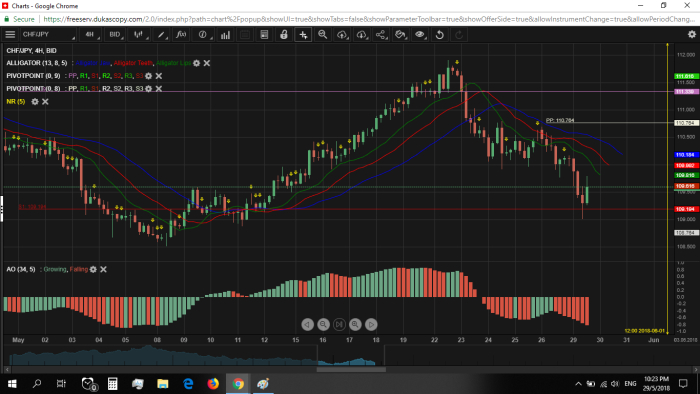The image size is (700, 394).
Task: Open AO indicator settings gear
Action: [93, 269]
